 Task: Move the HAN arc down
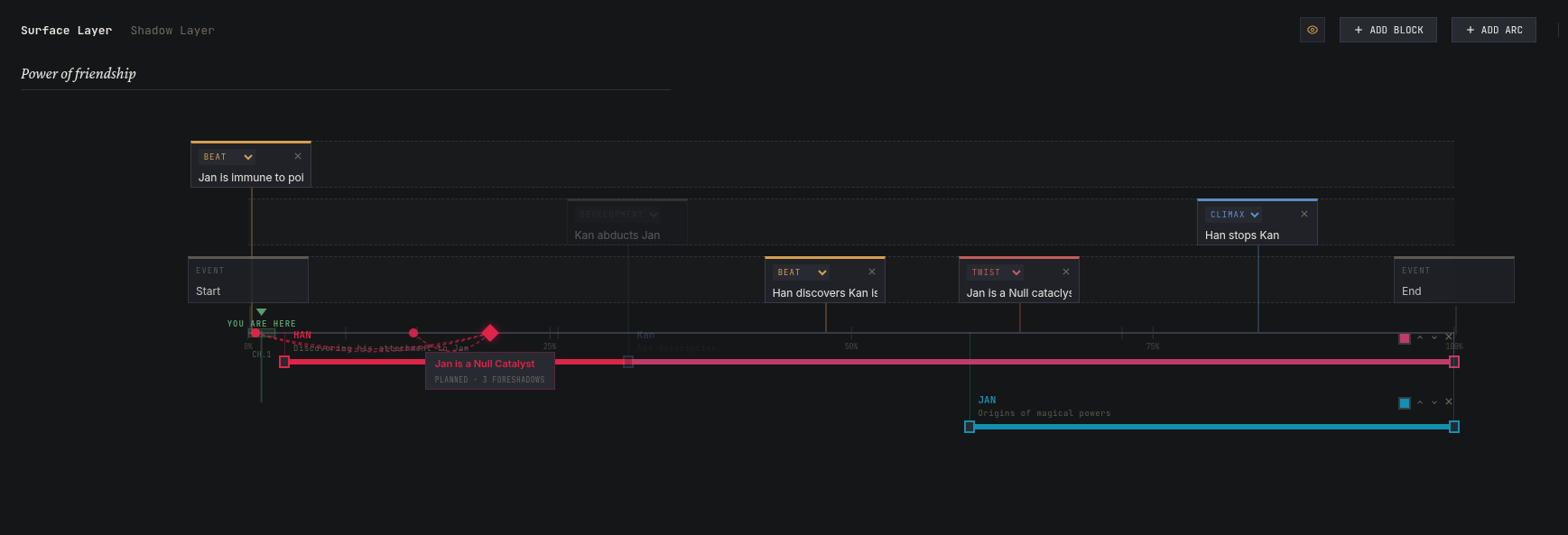coord(1434,337)
